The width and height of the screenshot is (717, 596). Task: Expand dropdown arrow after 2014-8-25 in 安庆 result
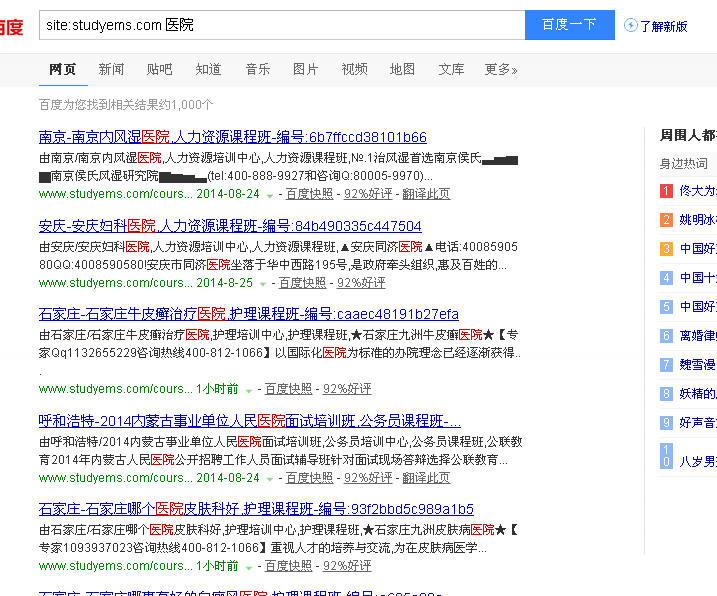click(263, 285)
